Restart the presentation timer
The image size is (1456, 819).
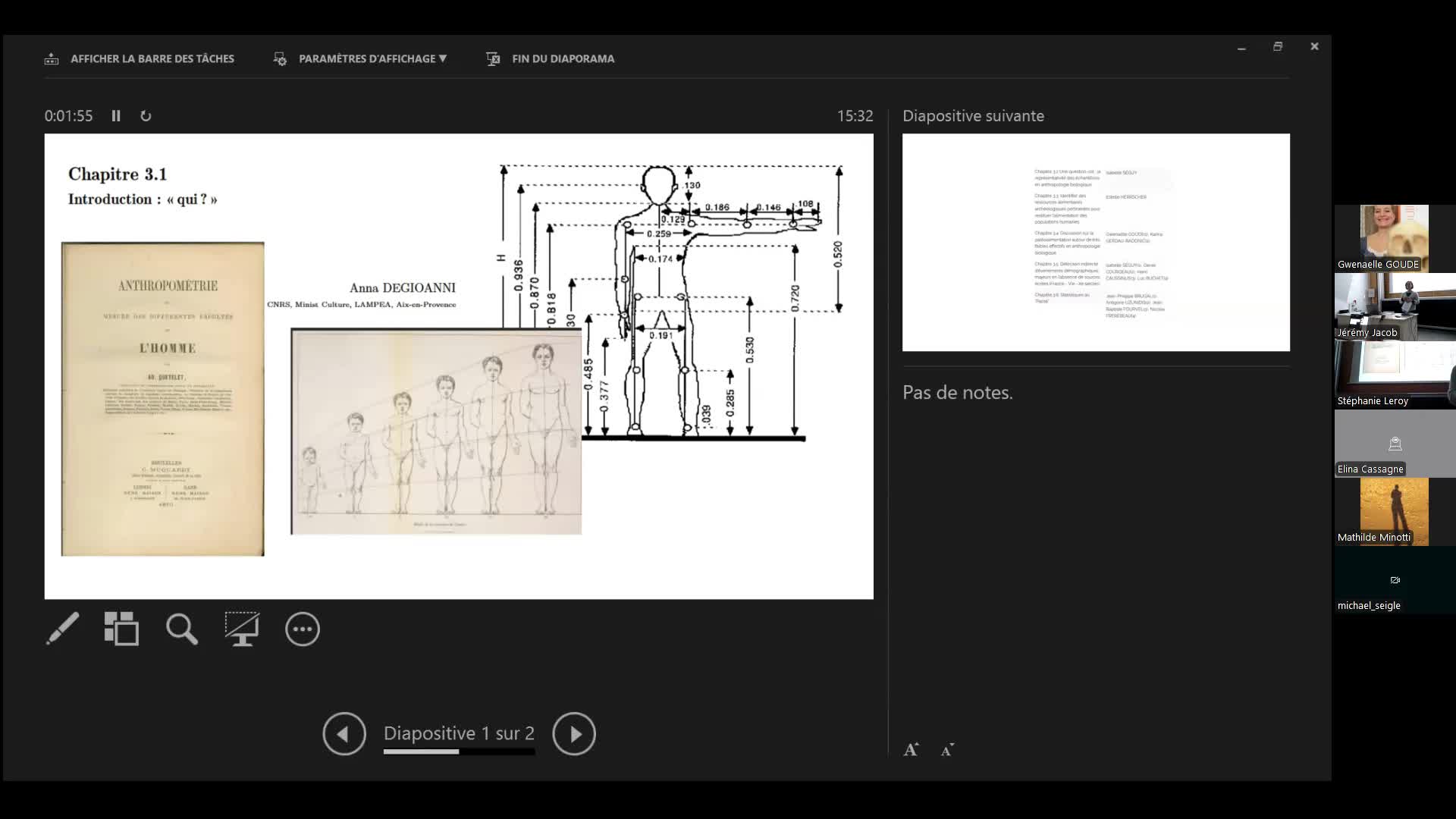(x=146, y=116)
